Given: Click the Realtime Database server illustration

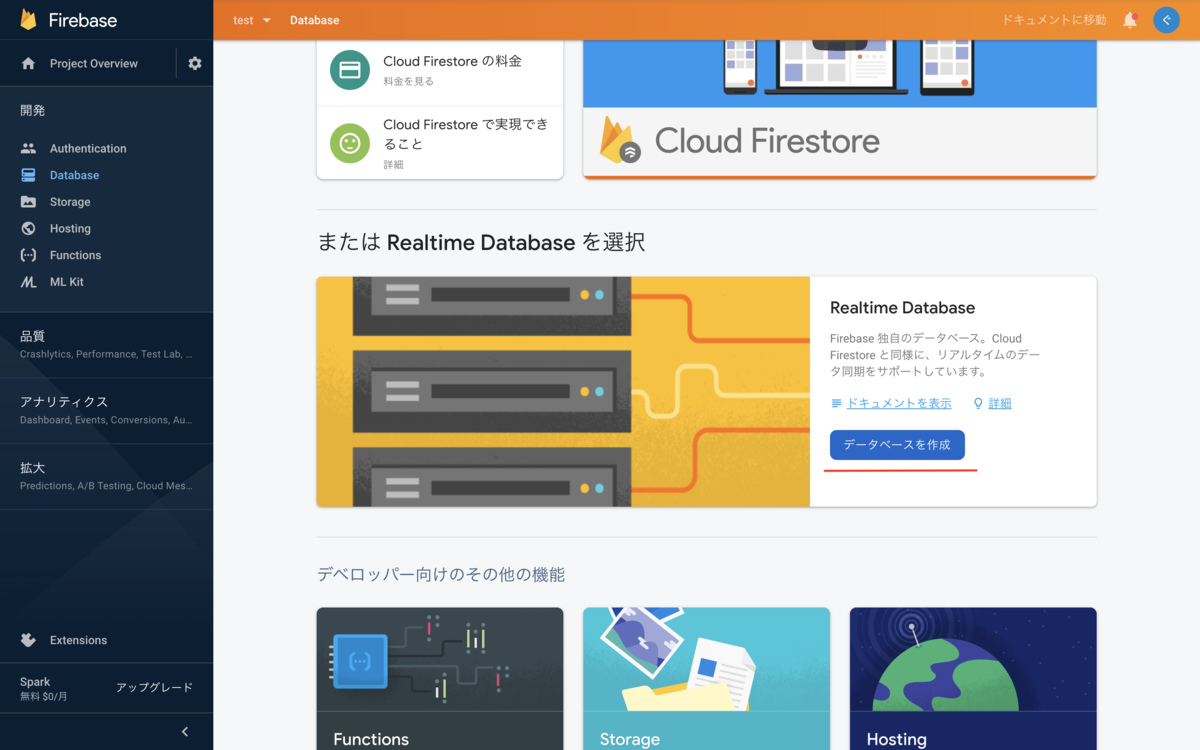Looking at the screenshot, I should (563, 392).
